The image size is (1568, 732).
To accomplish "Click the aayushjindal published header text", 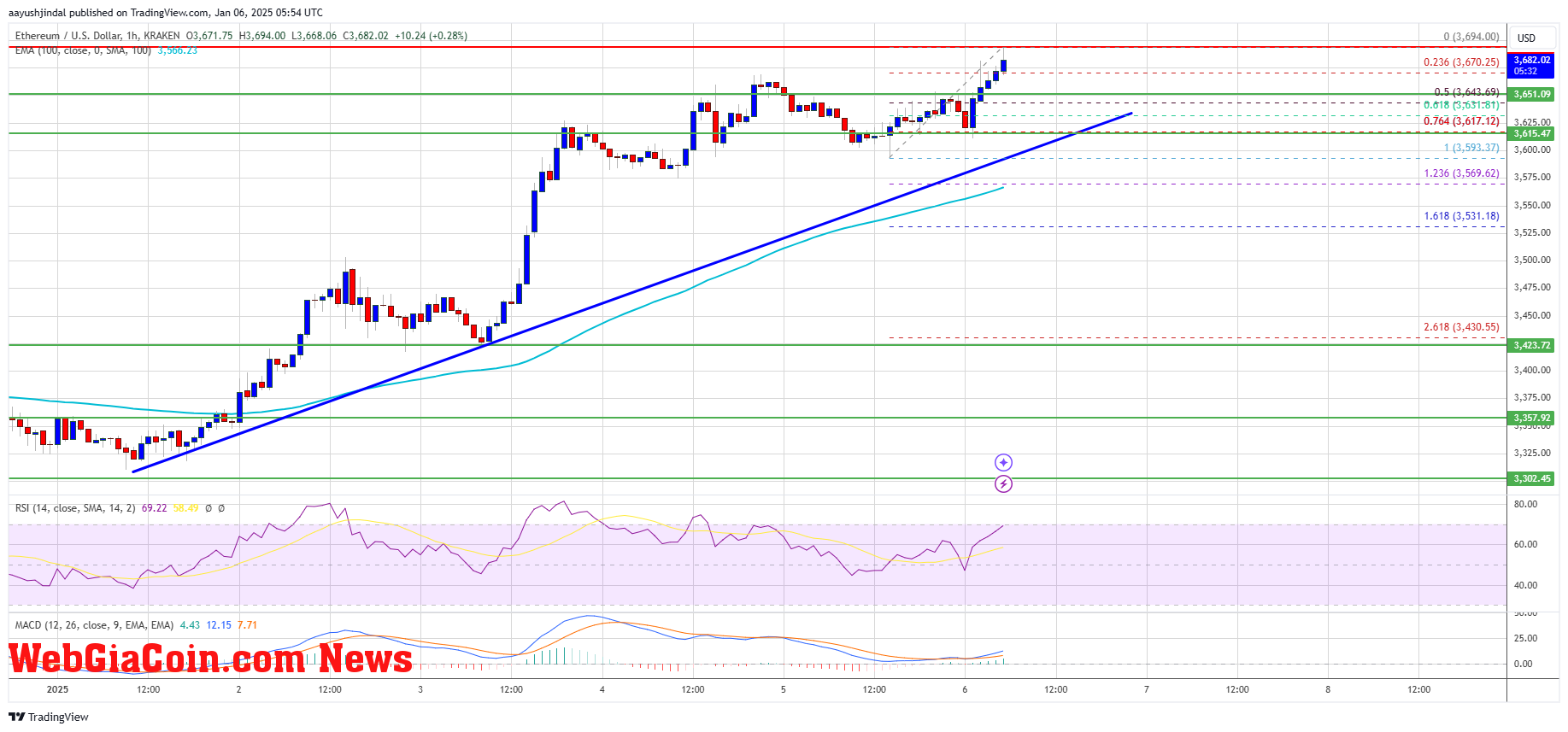I will tap(166, 13).
